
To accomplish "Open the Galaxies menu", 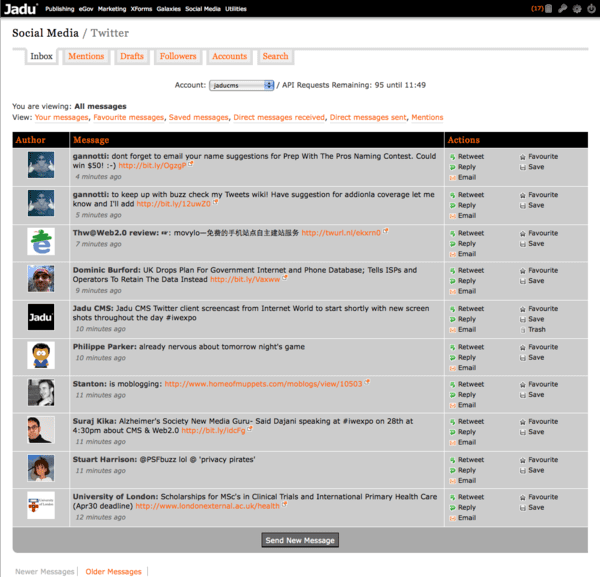I will pyautogui.click(x=168, y=9).
